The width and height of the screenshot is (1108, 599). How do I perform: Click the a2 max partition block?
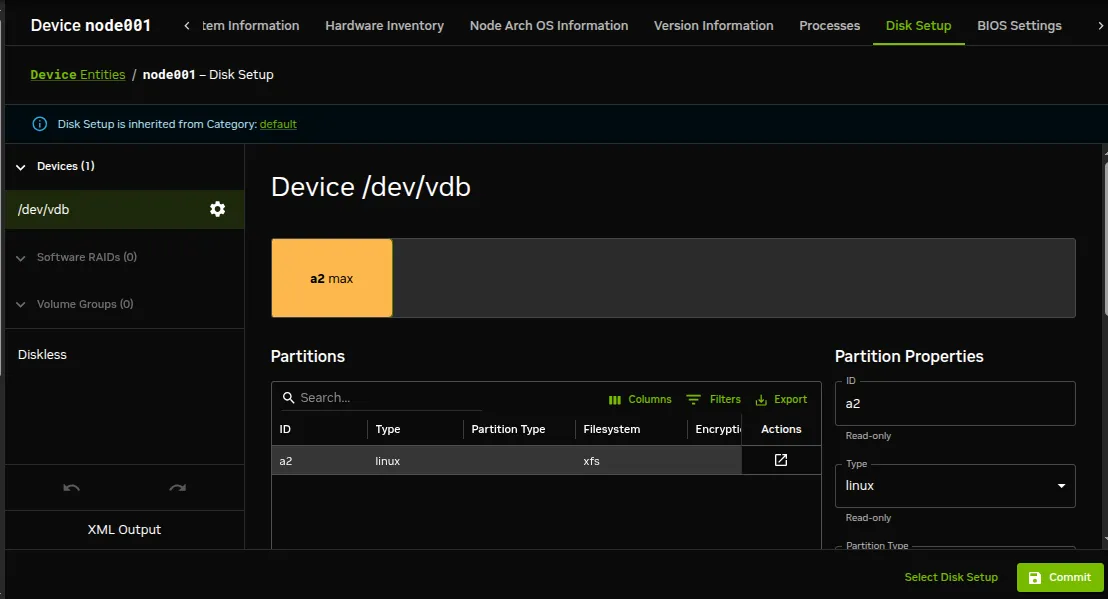pos(331,278)
